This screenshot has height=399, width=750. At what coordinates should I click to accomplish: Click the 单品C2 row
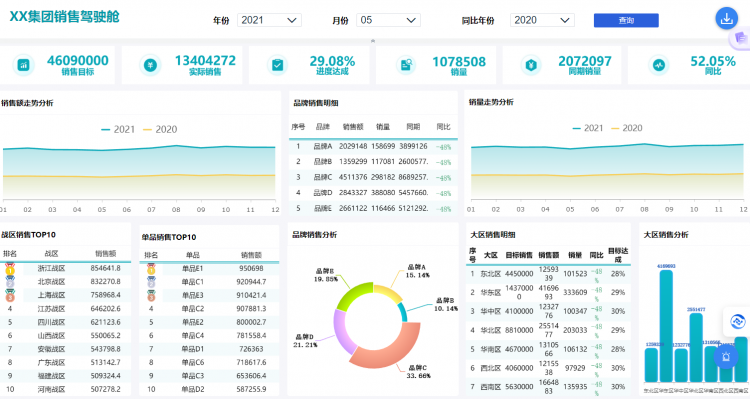209,309
